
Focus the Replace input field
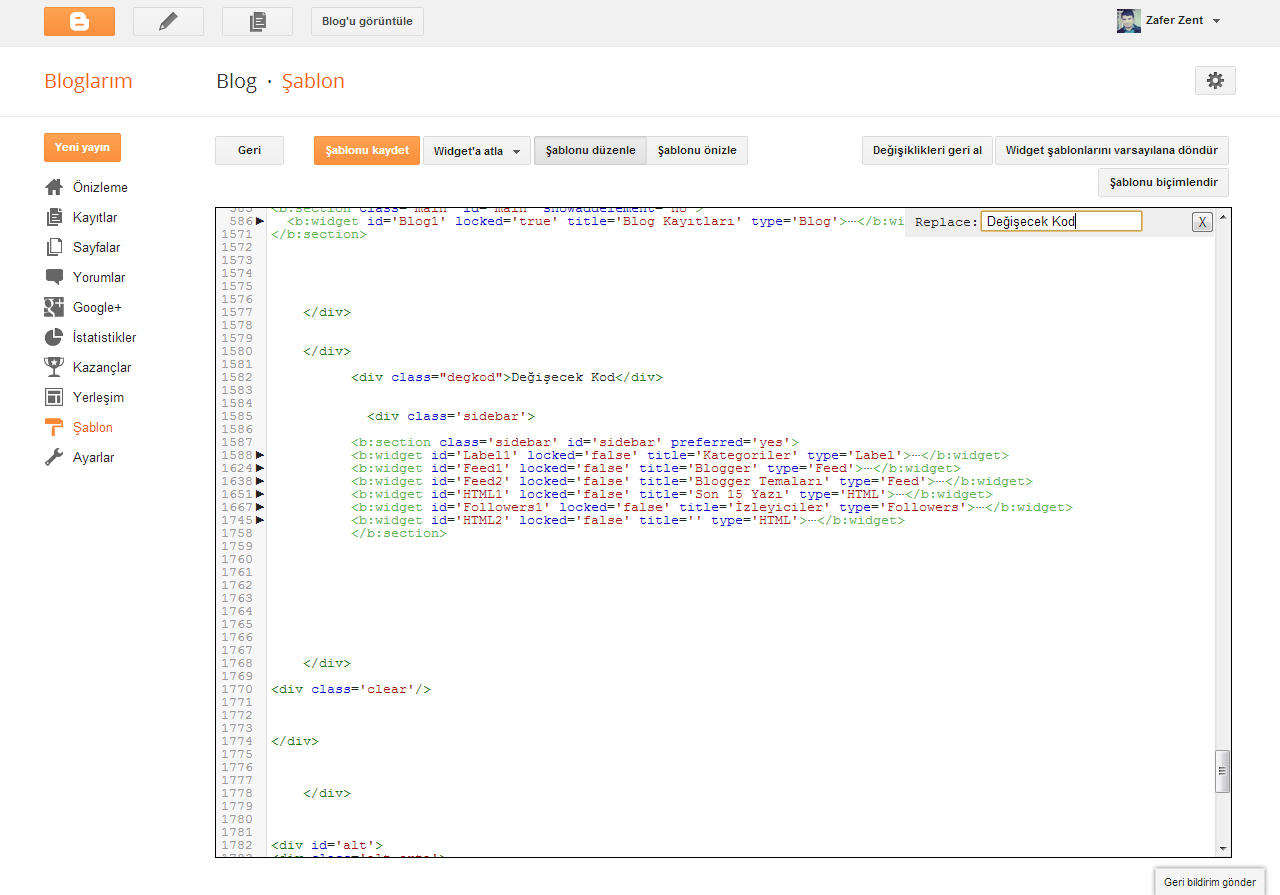[x=1061, y=222]
